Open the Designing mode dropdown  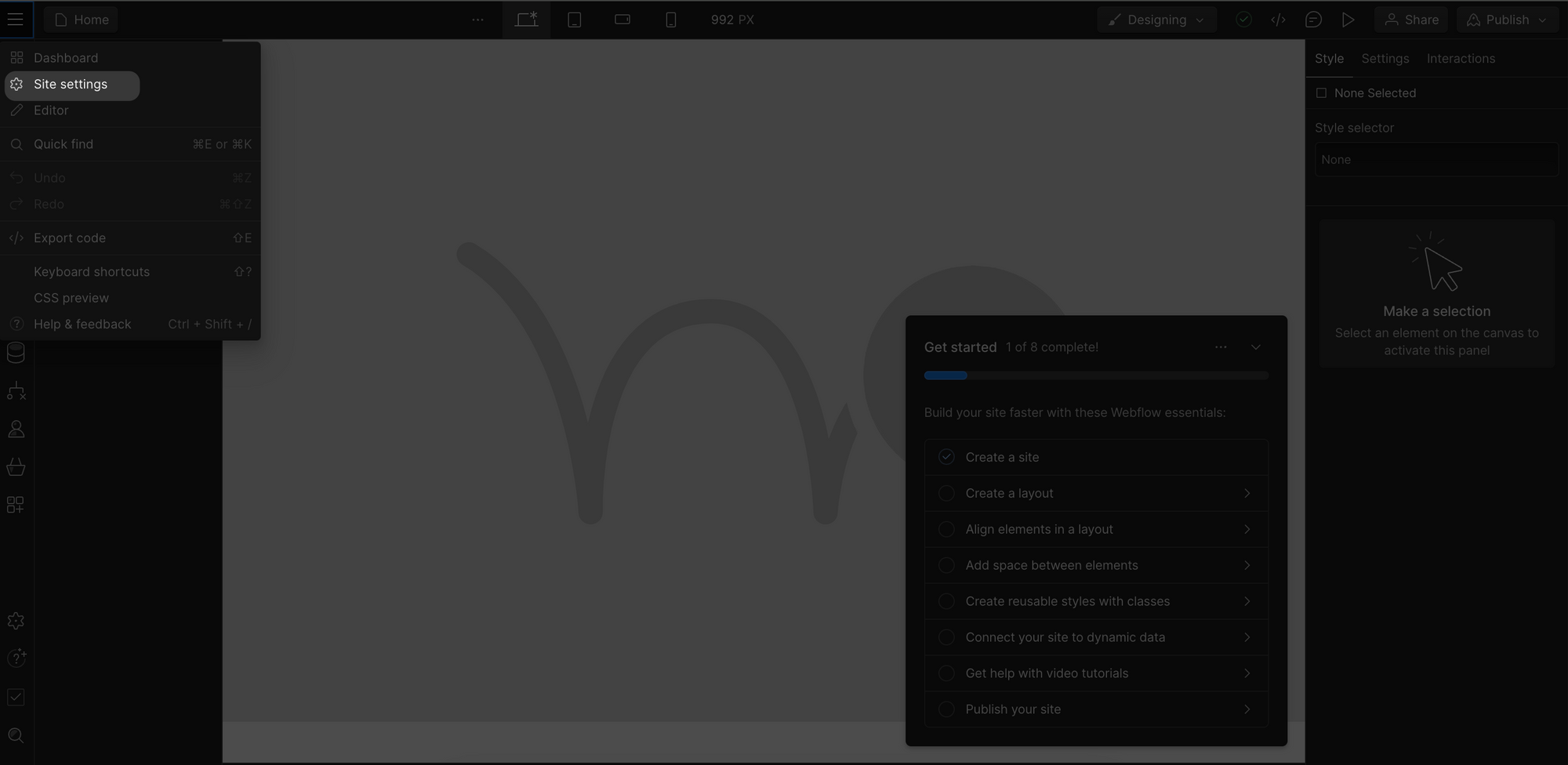point(1156,20)
